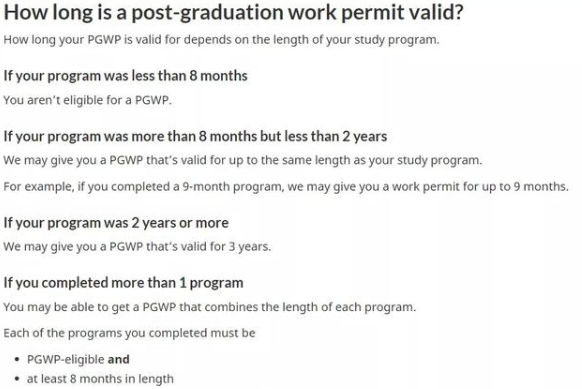The image size is (582, 389).
Task: Click the 9-month program example sentence
Action: tap(286, 186)
